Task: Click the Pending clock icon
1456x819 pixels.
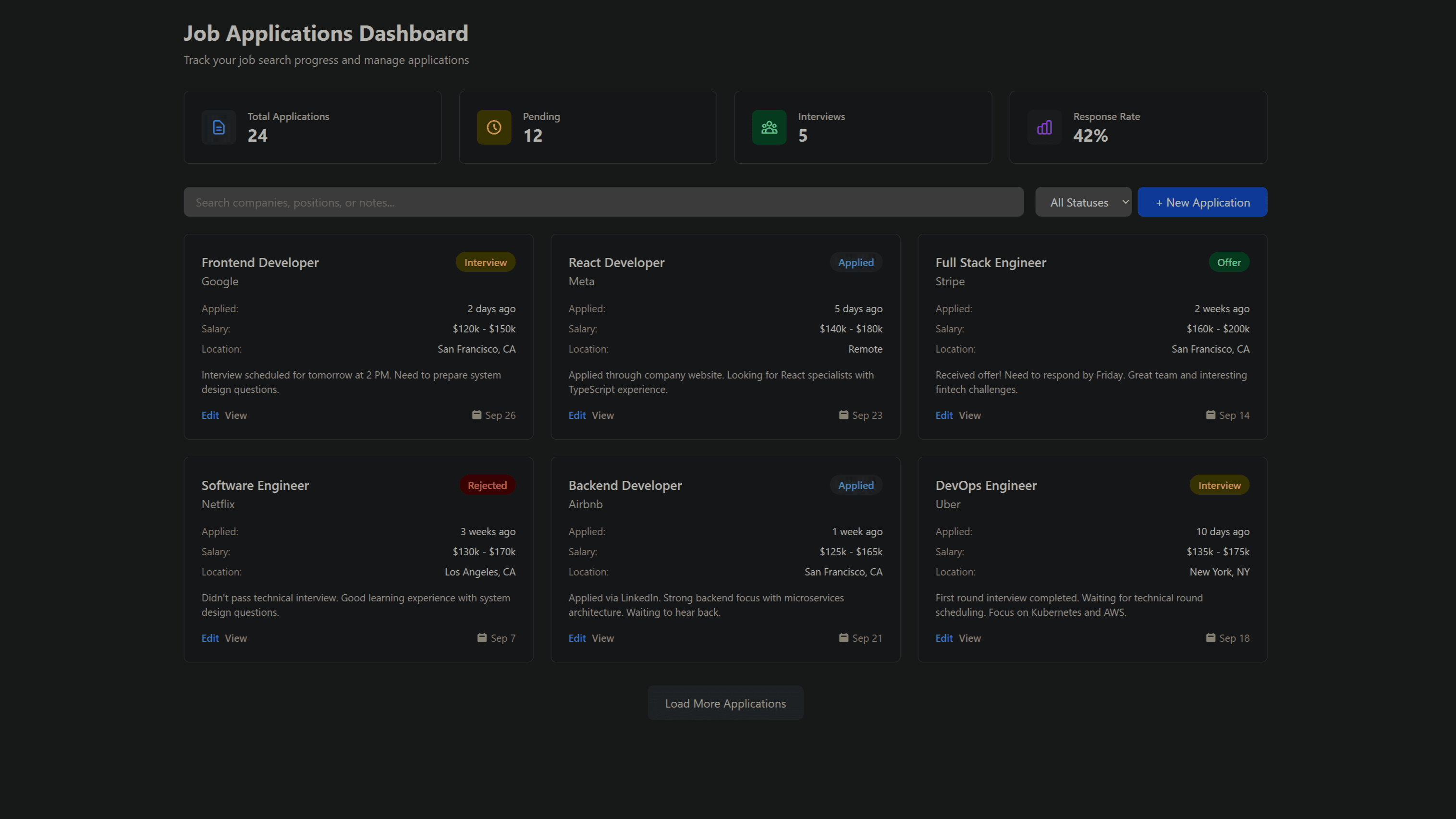Action: (x=493, y=127)
